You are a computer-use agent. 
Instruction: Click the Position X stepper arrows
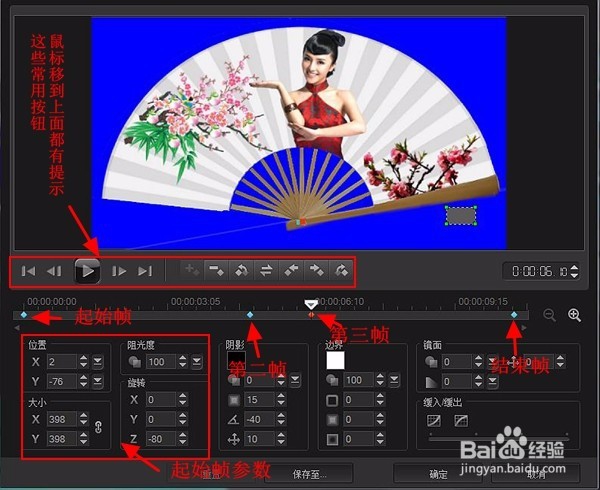pyautogui.click(x=83, y=361)
